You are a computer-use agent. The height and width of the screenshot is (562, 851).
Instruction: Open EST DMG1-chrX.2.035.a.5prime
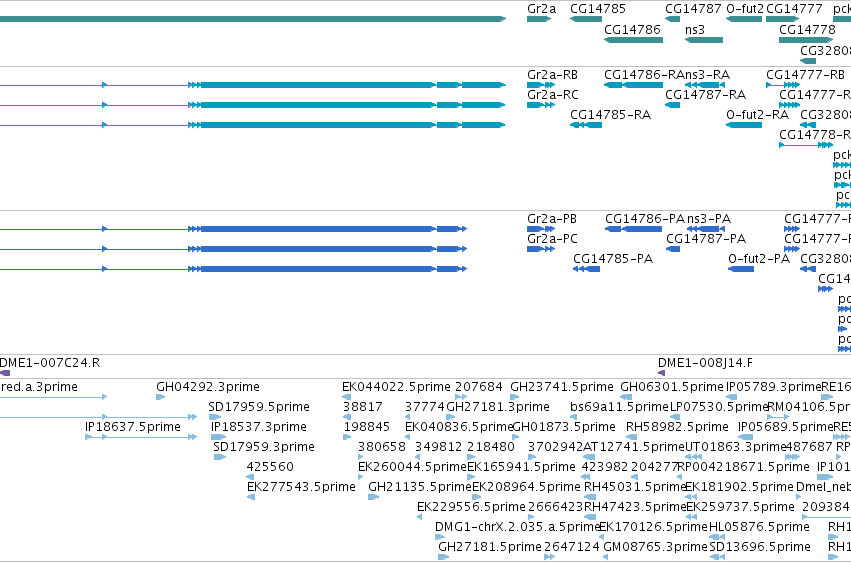517,527
